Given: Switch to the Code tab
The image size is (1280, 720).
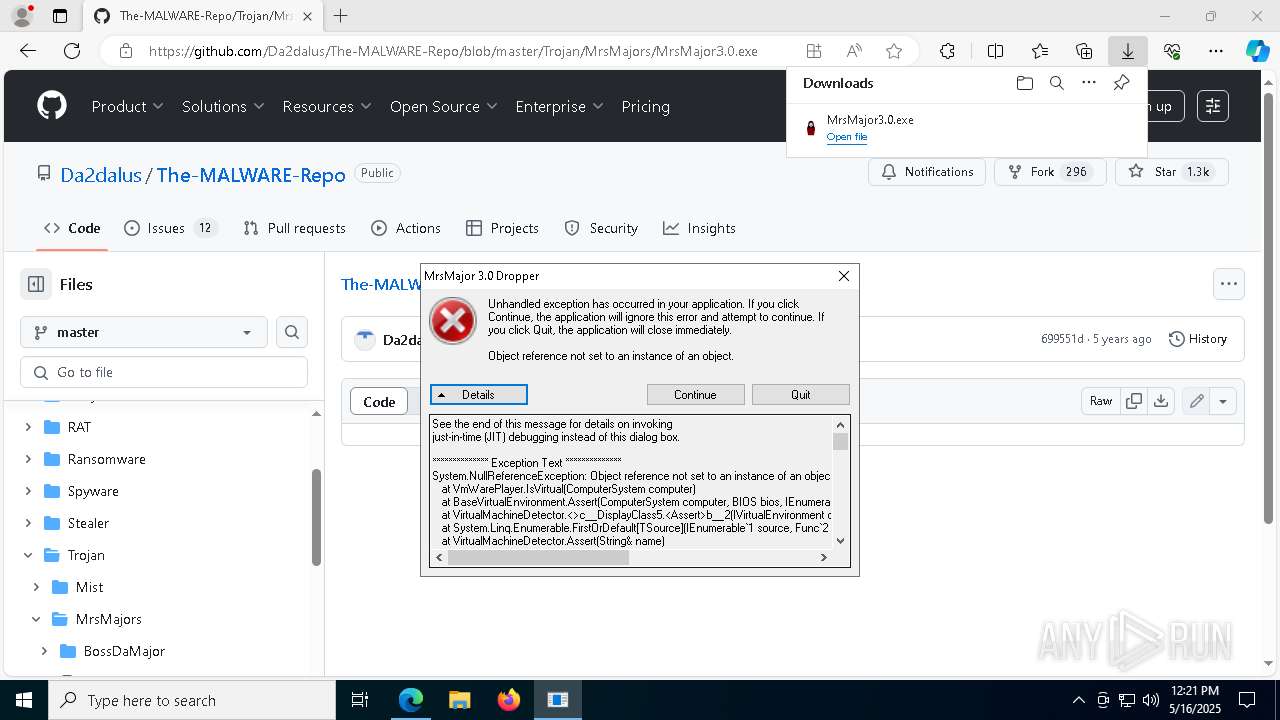Looking at the screenshot, I should click(72, 228).
